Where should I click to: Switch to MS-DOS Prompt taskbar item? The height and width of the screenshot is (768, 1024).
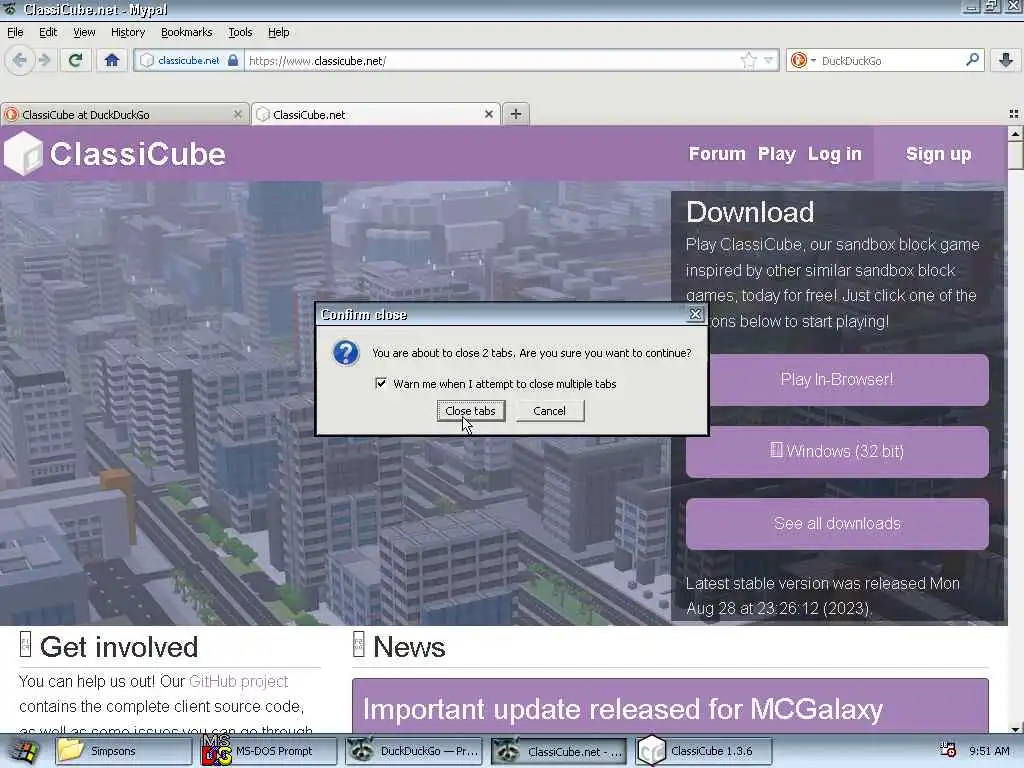point(269,751)
